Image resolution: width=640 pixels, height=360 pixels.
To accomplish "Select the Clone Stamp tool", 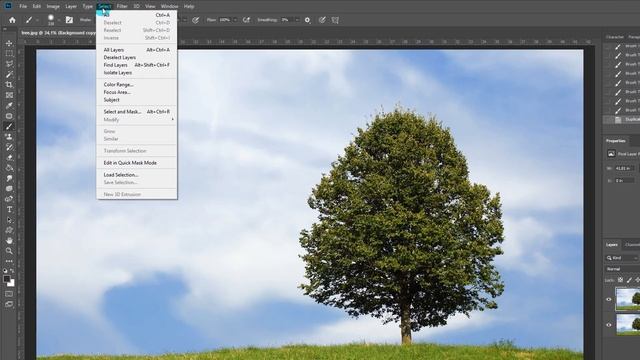I will click(x=9, y=137).
